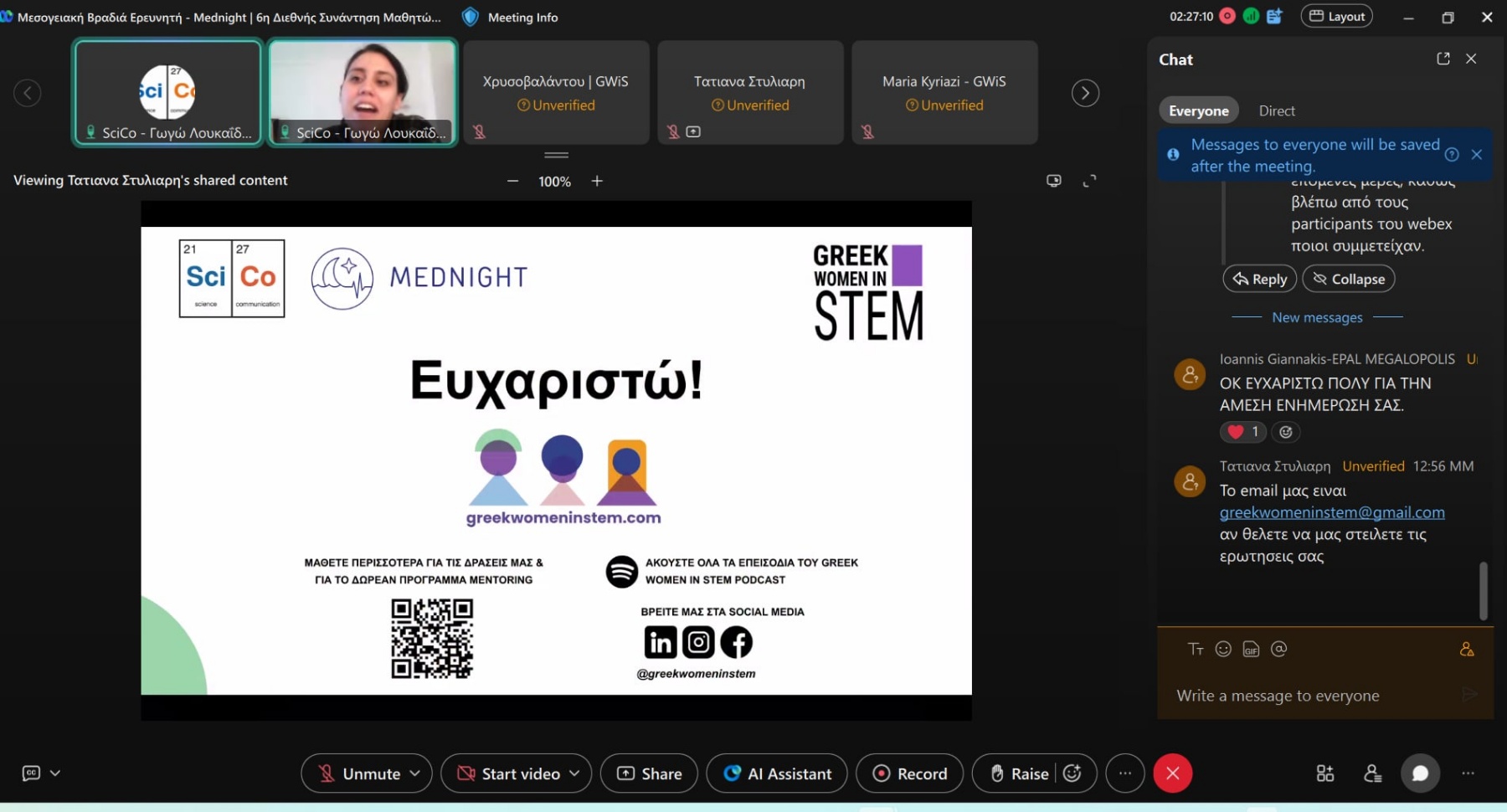The image size is (1507, 812).
Task: Start video camera
Action: coord(509,773)
